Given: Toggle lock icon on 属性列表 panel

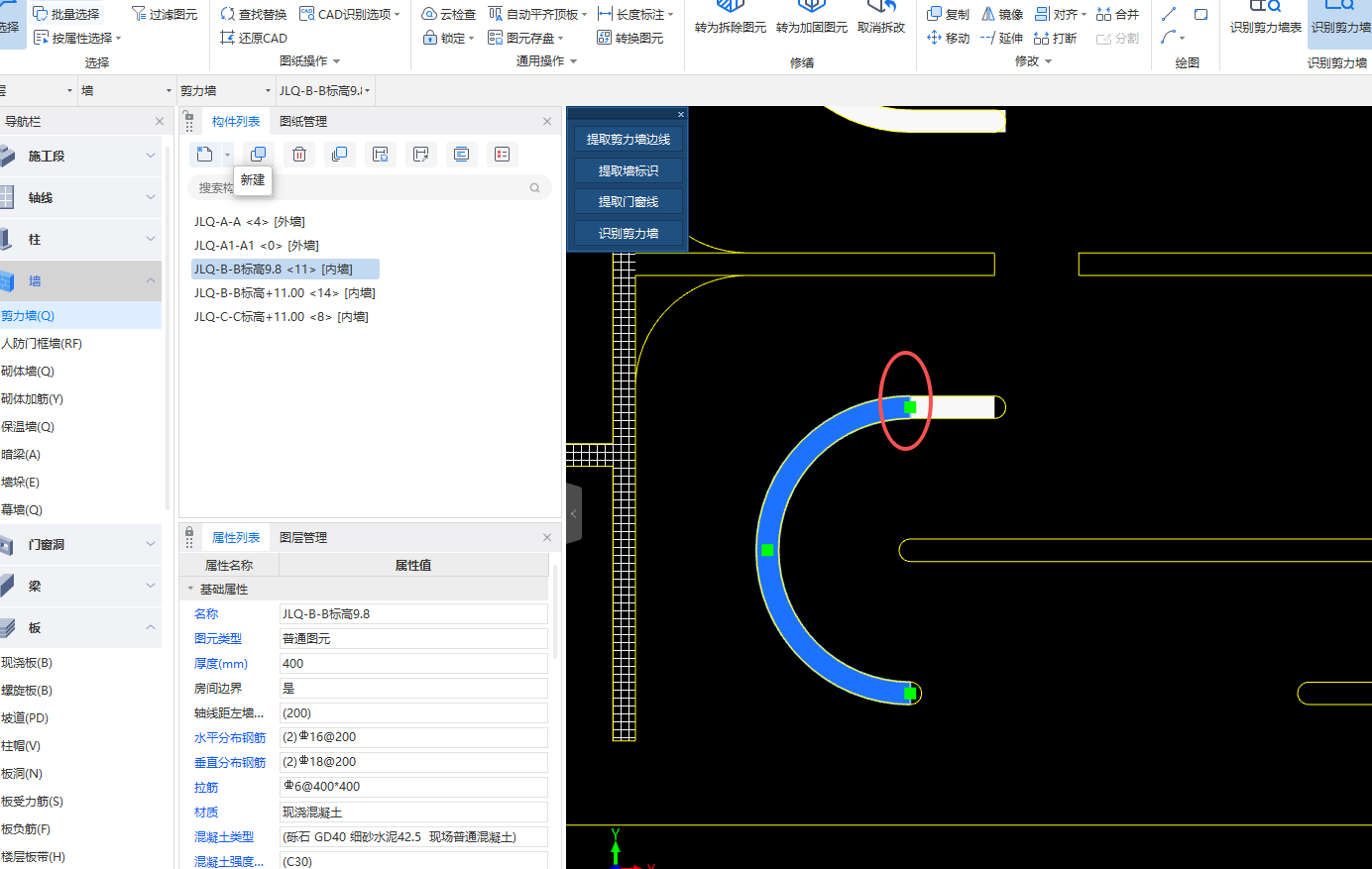Looking at the screenshot, I should tap(189, 533).
